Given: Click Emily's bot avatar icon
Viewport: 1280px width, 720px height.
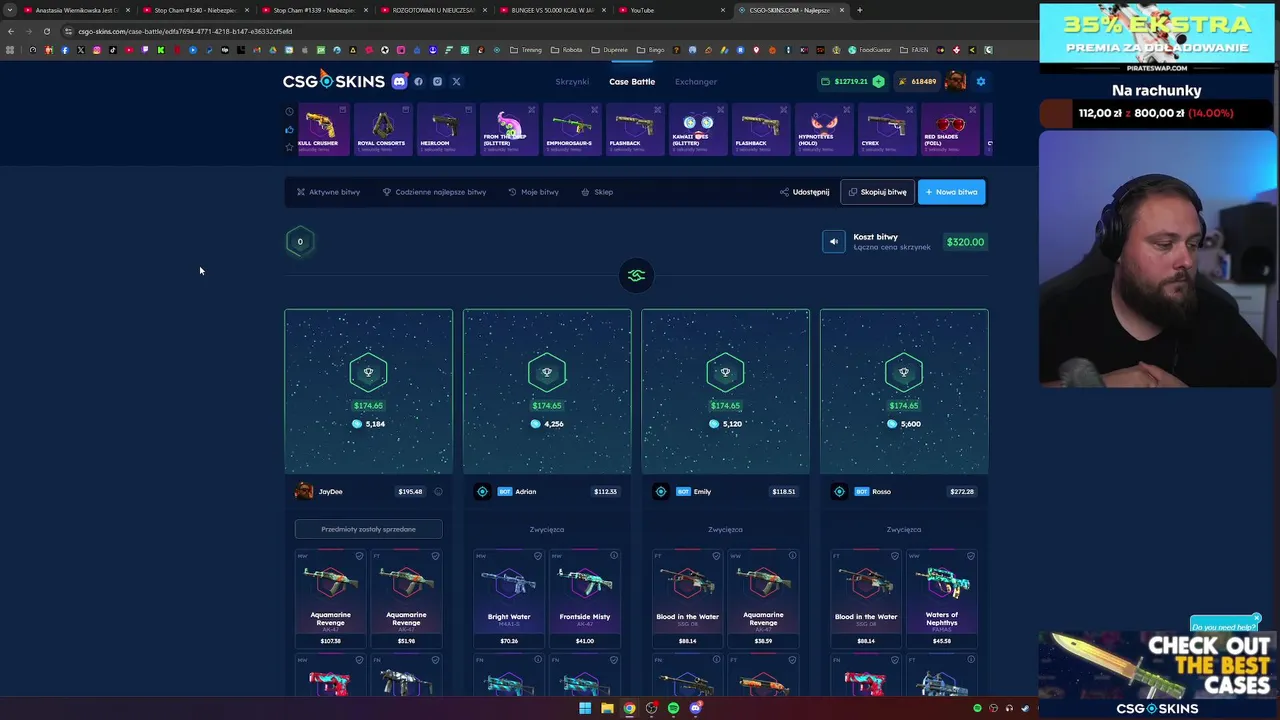Looking at the screenshot, I should tap(661, 491).
